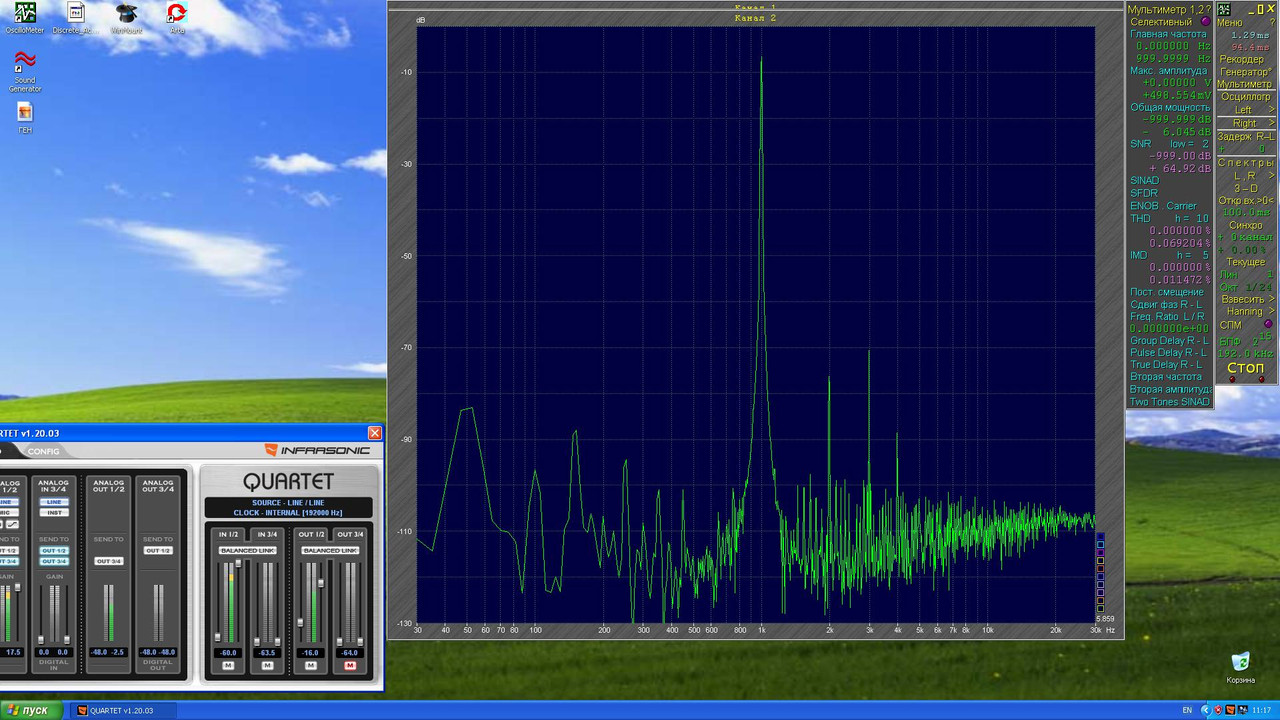Image resolution: width=1280 pixels, height=720 pixels.
Task: Select INST for Analog In 3/4
Action: (x=54, y=512)
